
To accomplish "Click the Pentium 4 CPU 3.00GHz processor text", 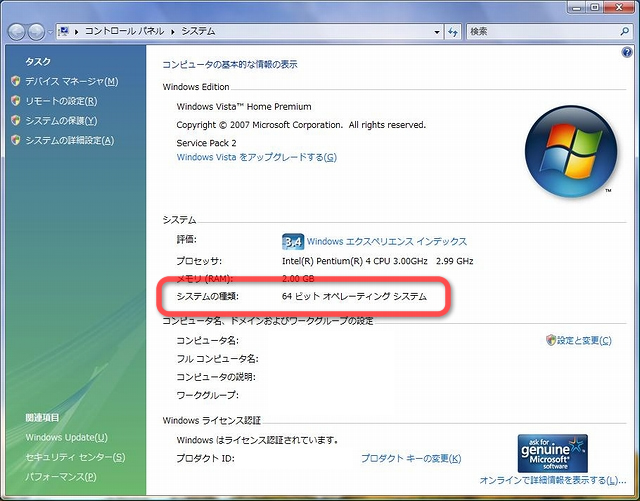I will pos(378,261).
